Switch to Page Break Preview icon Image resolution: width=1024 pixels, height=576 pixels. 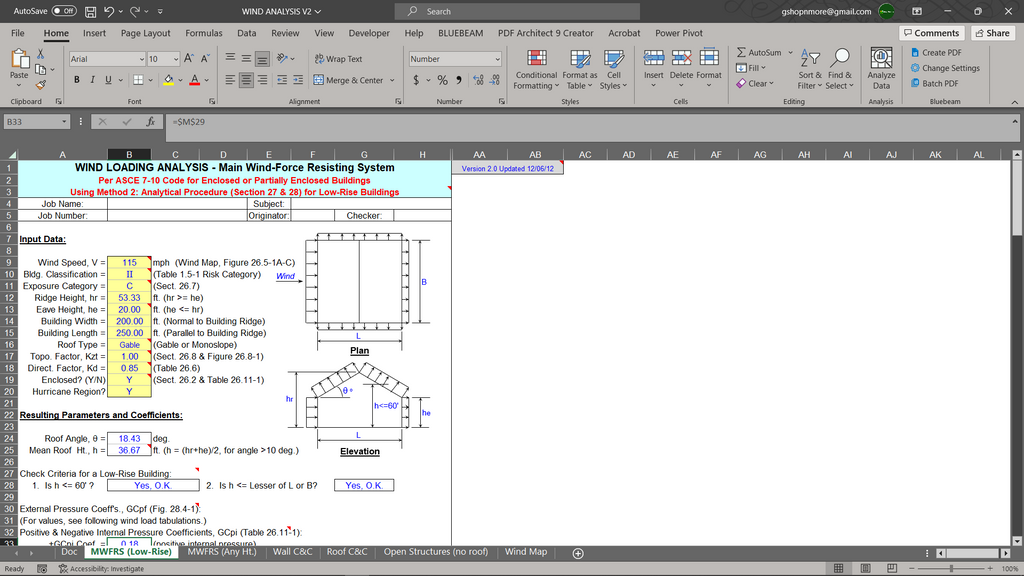pyautogui.click(x=892, y=569)
